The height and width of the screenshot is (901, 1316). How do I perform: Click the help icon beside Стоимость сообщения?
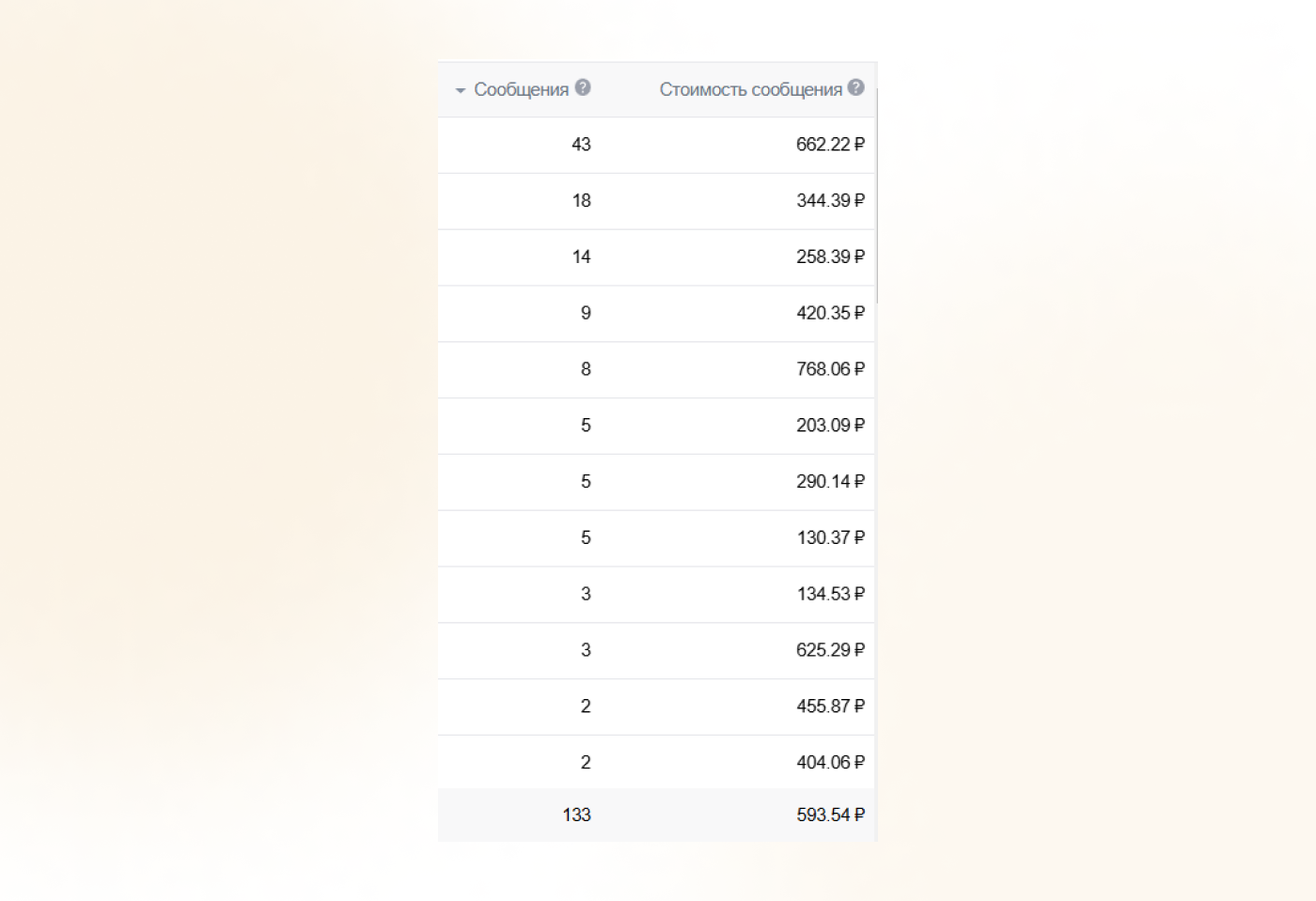(855, 87)
